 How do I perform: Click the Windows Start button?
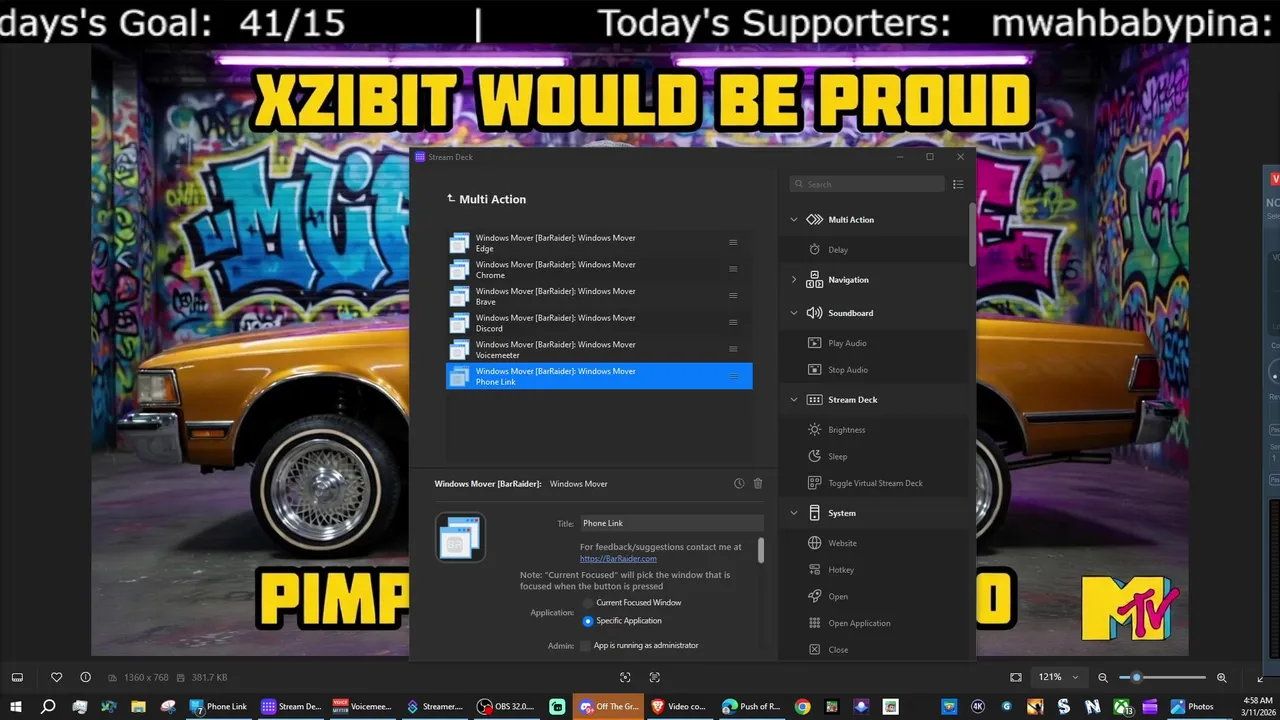(x=16, y=706)
